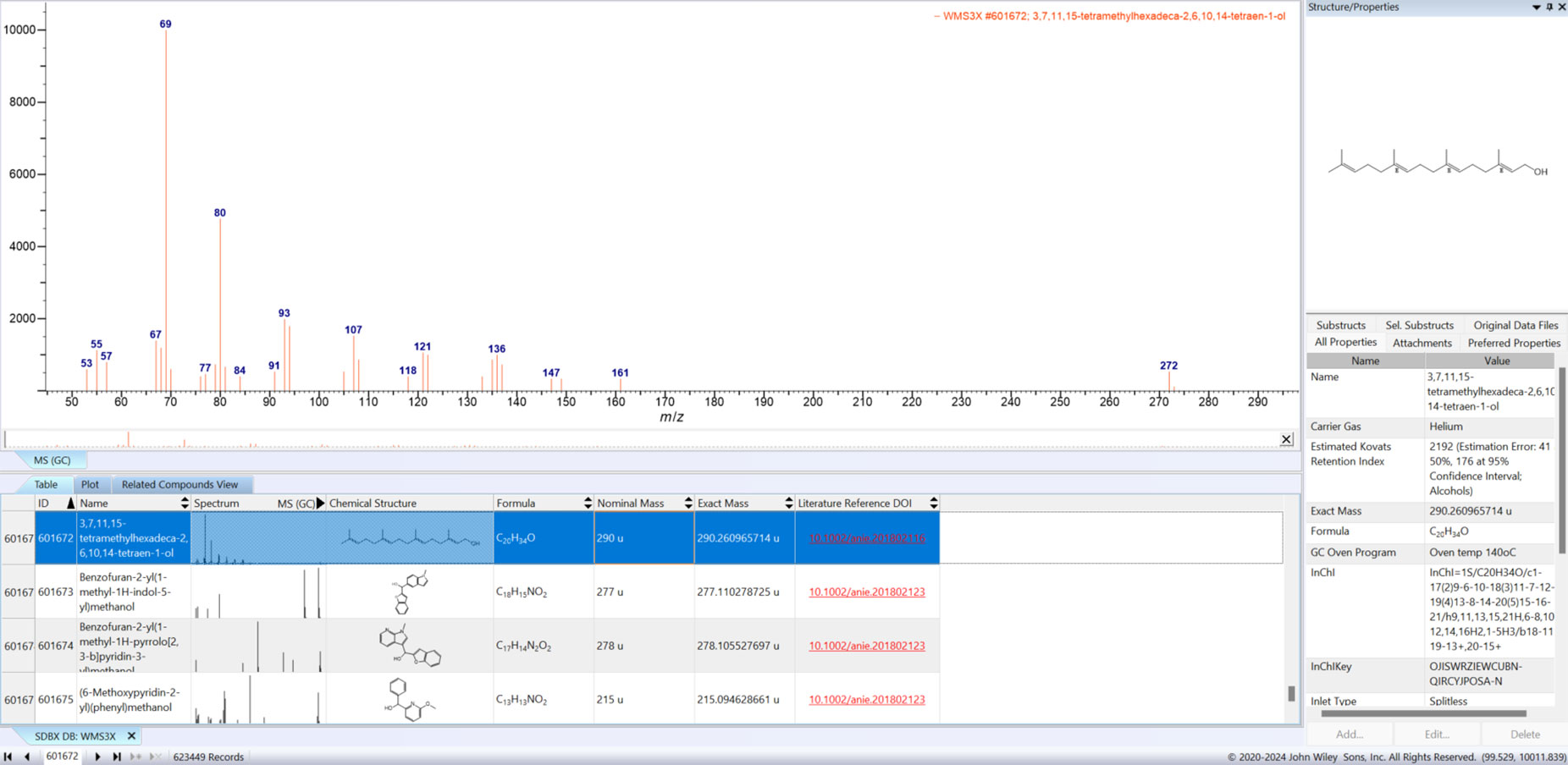Viewport: 1568px width, 765px height.
Task: Close the spectrum overview strip
Action: tap(1286, 439)
